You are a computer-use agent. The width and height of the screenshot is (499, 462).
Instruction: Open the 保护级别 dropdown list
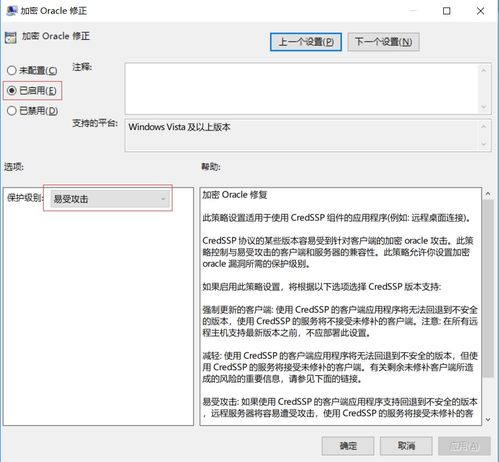pos(110,199)
